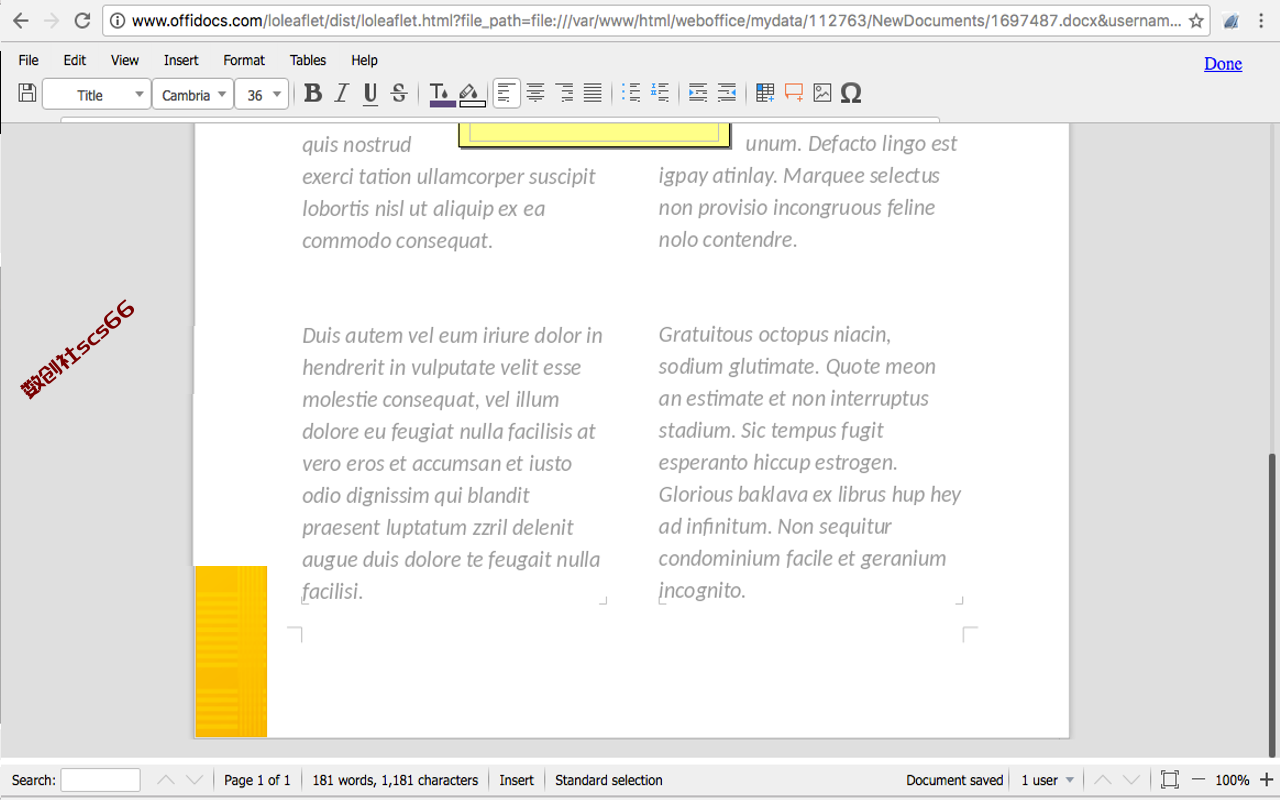Open the View menu
Image resolution: width=1280 pixels, height=800 pixels.
pos(125,60)
